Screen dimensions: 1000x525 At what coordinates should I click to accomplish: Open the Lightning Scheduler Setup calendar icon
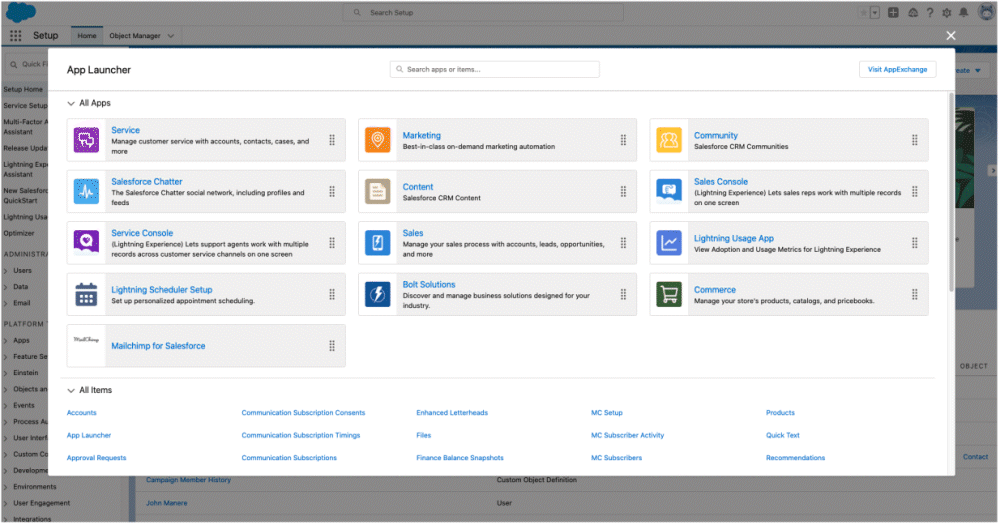86,295
